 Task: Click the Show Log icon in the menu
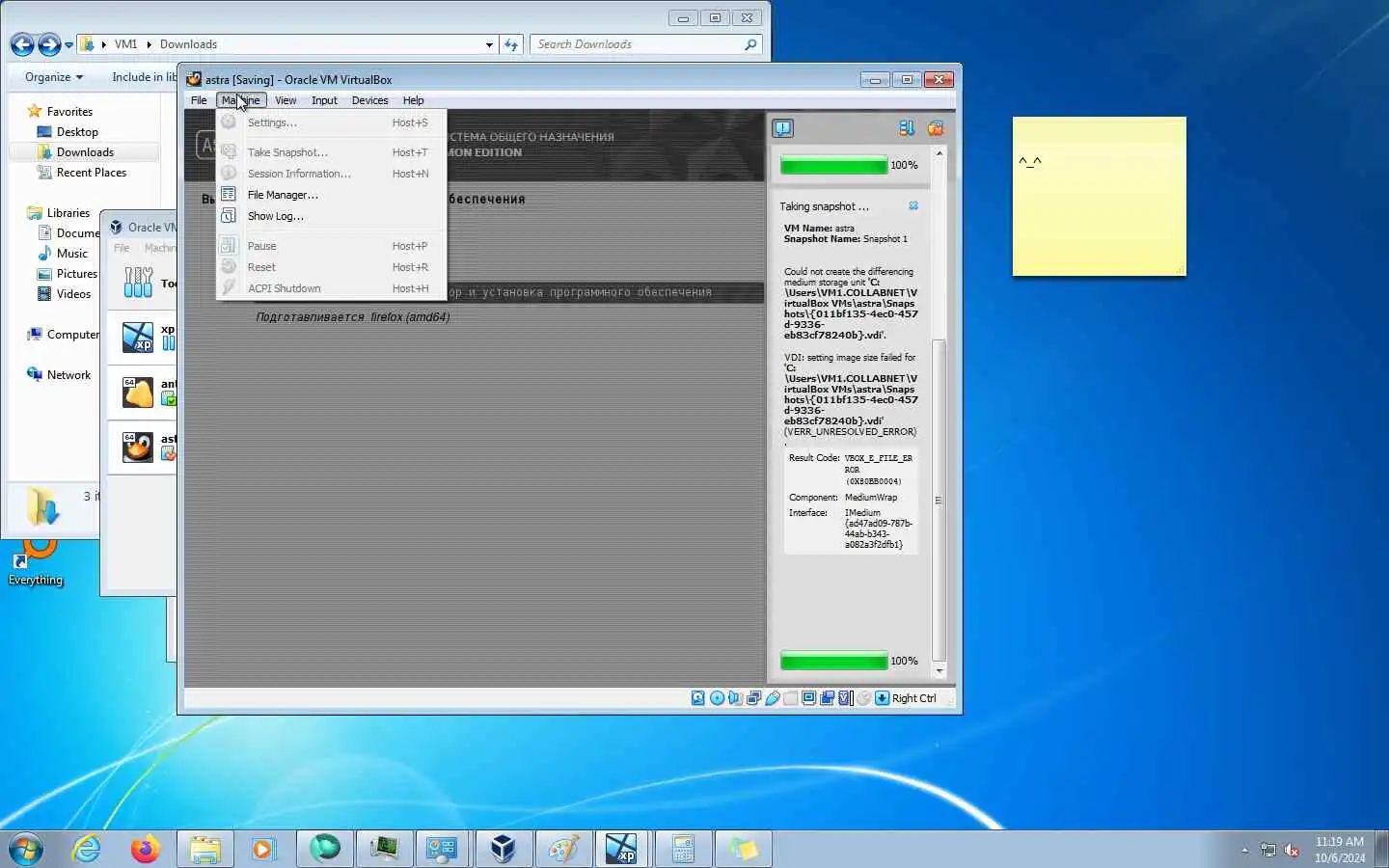(229, 215)
